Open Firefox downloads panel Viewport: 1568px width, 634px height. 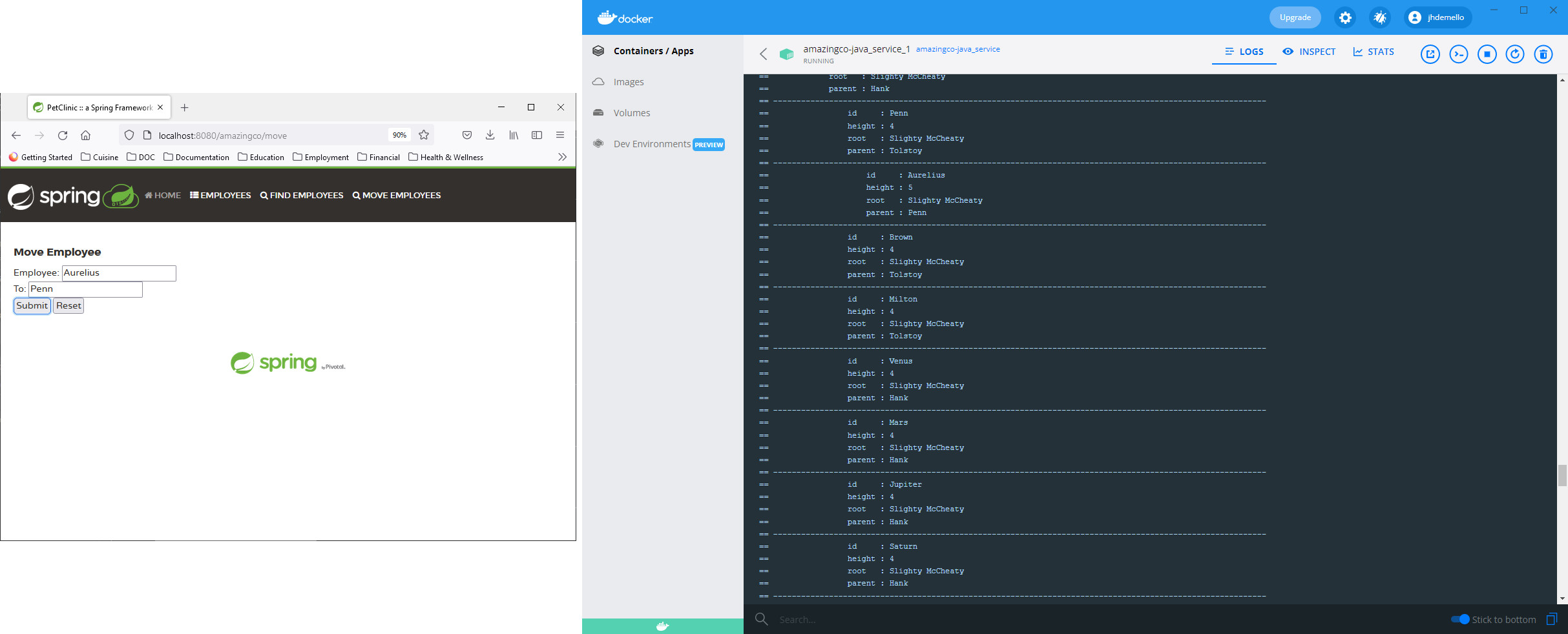(490, 135)
